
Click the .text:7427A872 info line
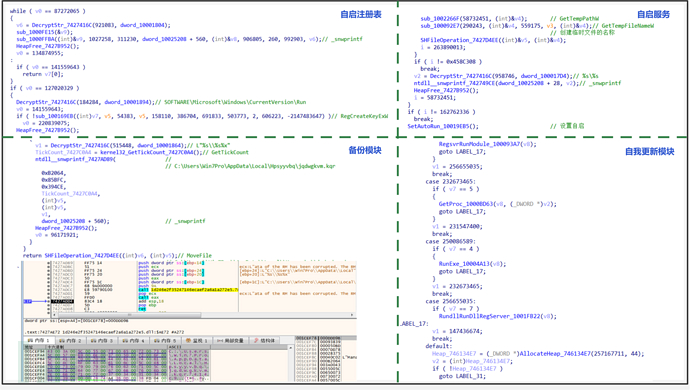point(104,332)
